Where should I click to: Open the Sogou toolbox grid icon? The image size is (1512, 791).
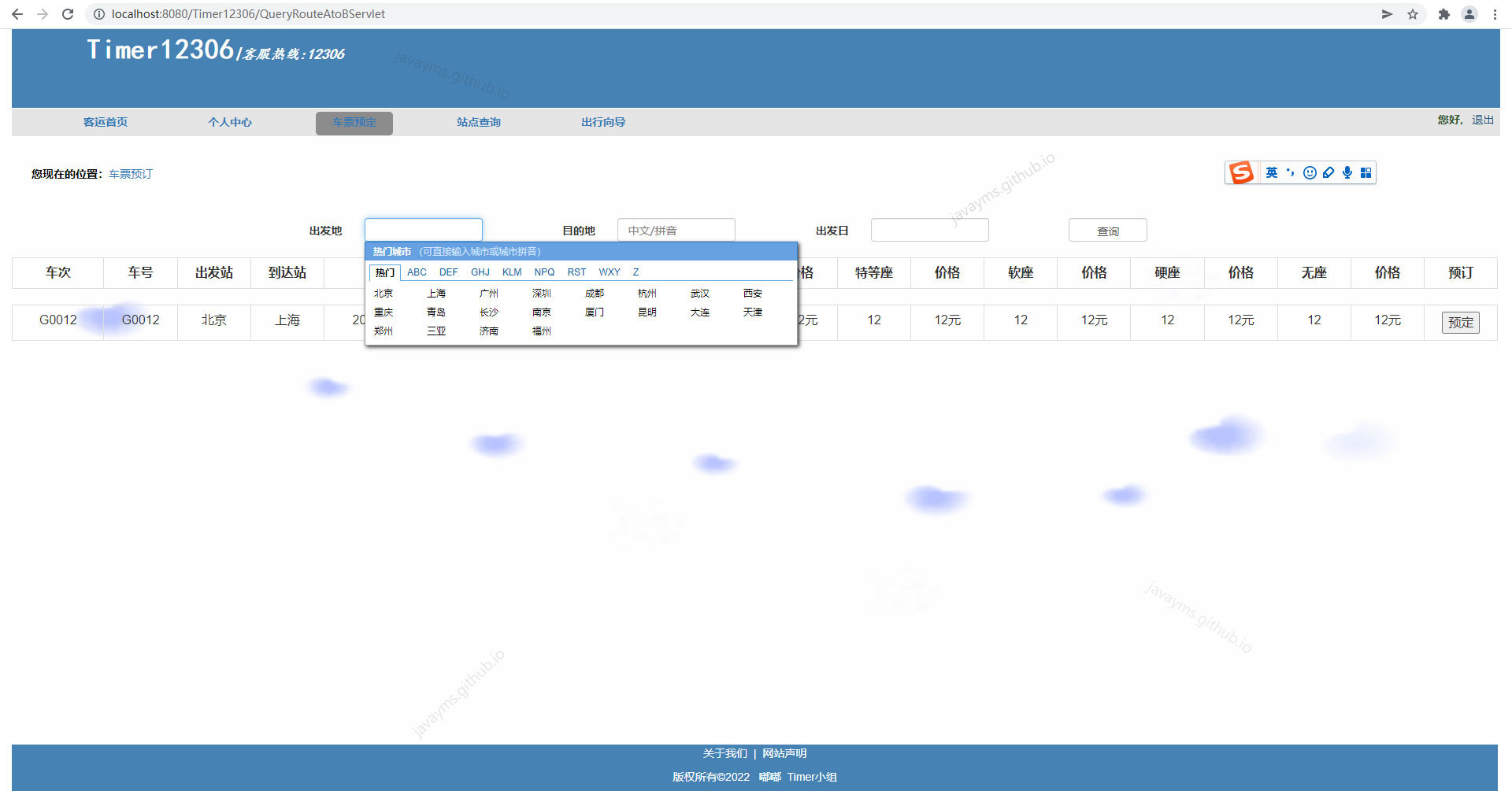(1366, 172)
